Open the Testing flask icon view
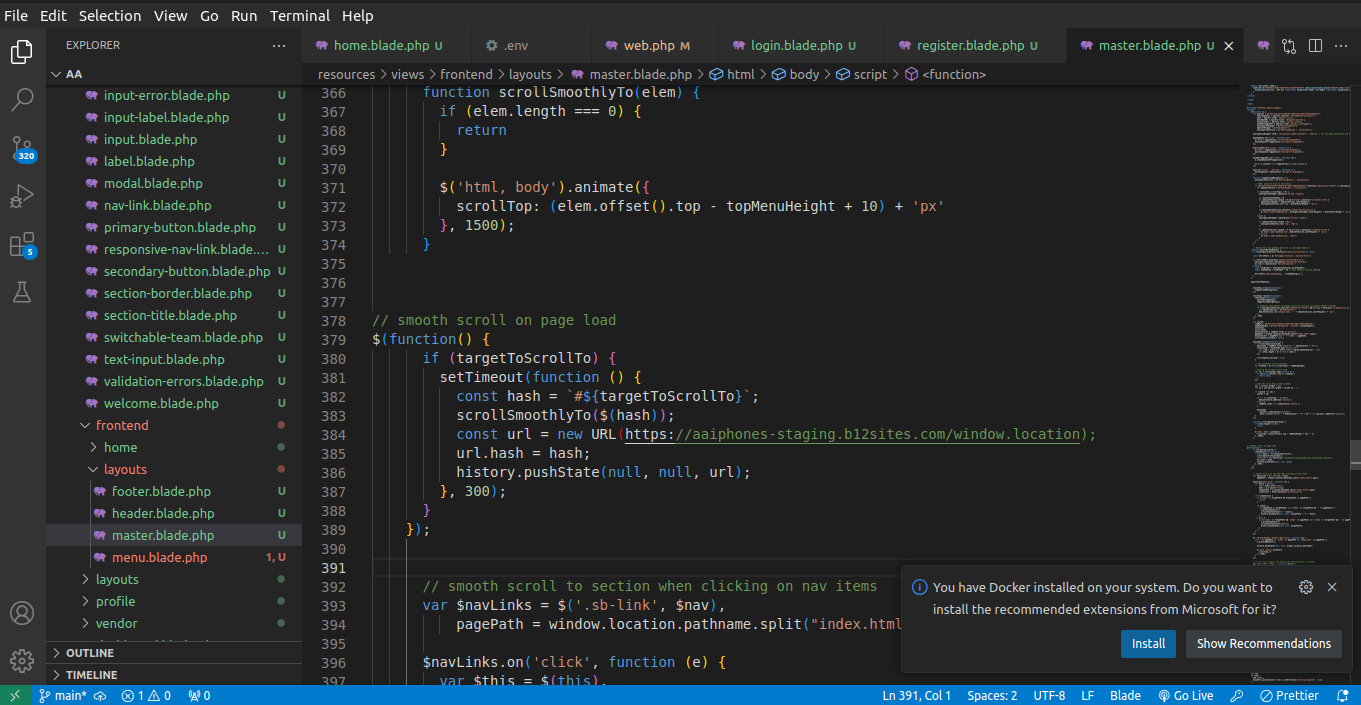This screenshot has height=705, width=1361. click(x=22, y=291)
